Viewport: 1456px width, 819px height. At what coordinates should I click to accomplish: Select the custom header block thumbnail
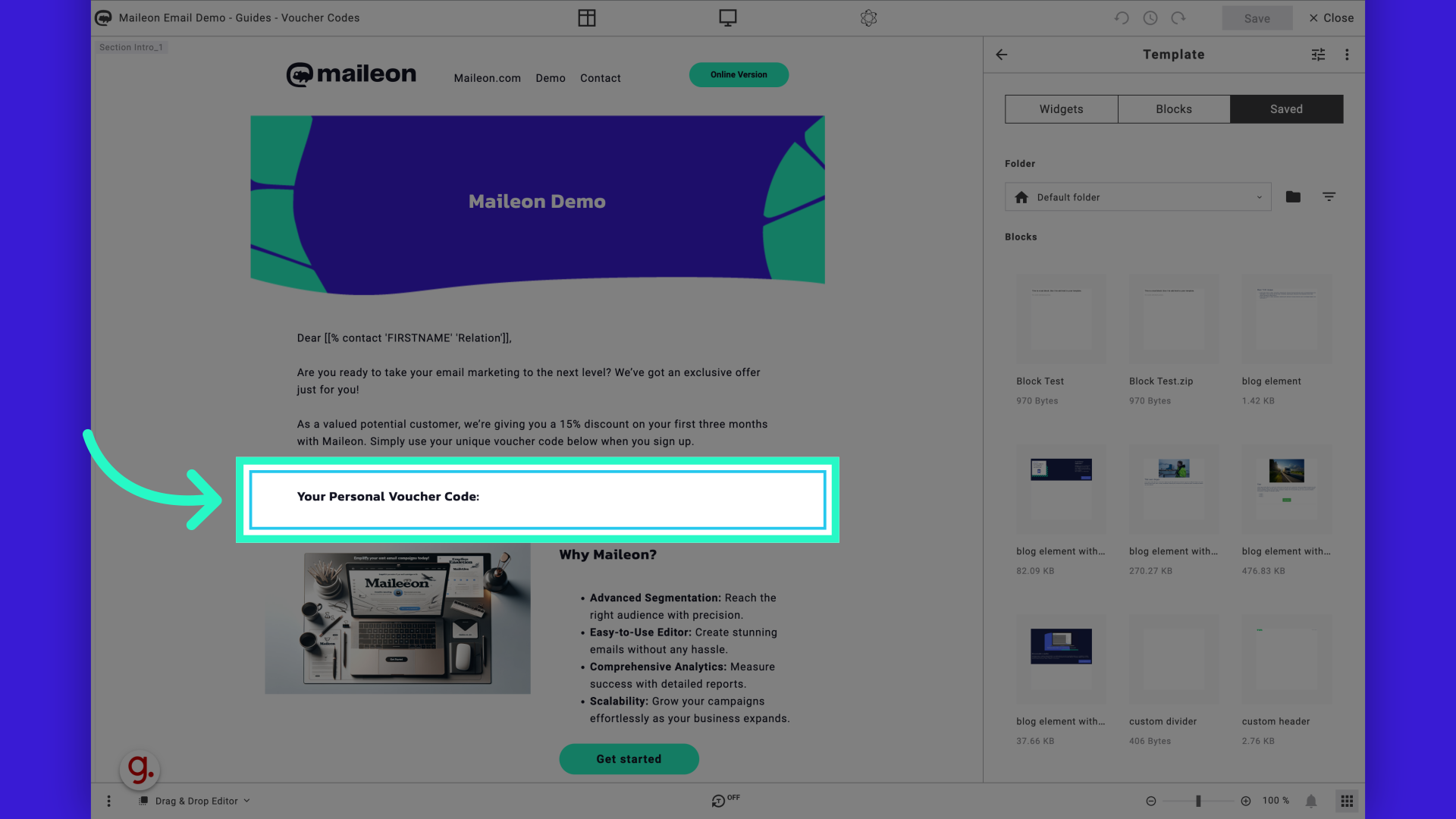[x=1286, y=659]
